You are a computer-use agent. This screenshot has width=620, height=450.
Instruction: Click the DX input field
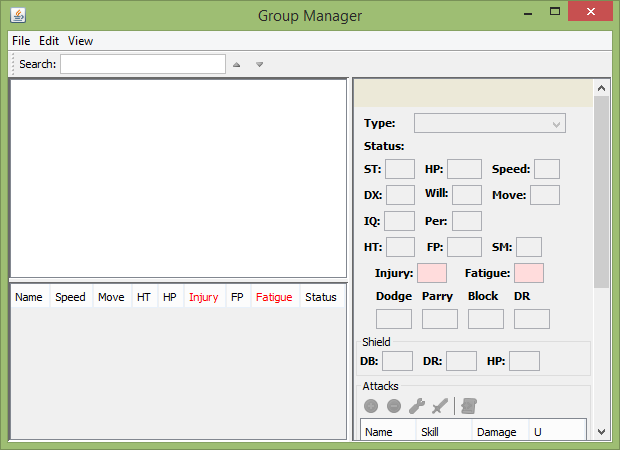400,195
